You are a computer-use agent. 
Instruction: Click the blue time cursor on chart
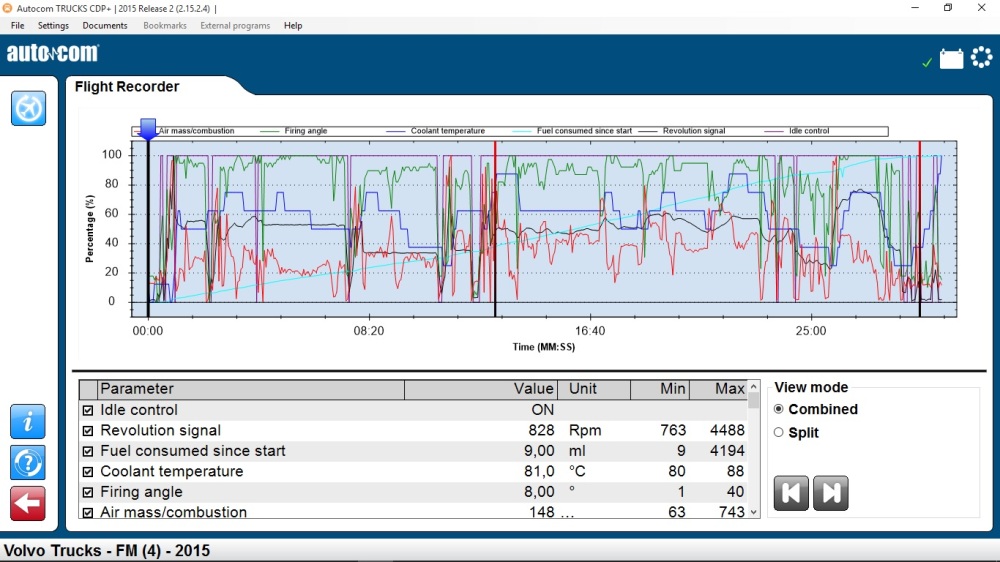pyautogui.click(x=148, y=129)
